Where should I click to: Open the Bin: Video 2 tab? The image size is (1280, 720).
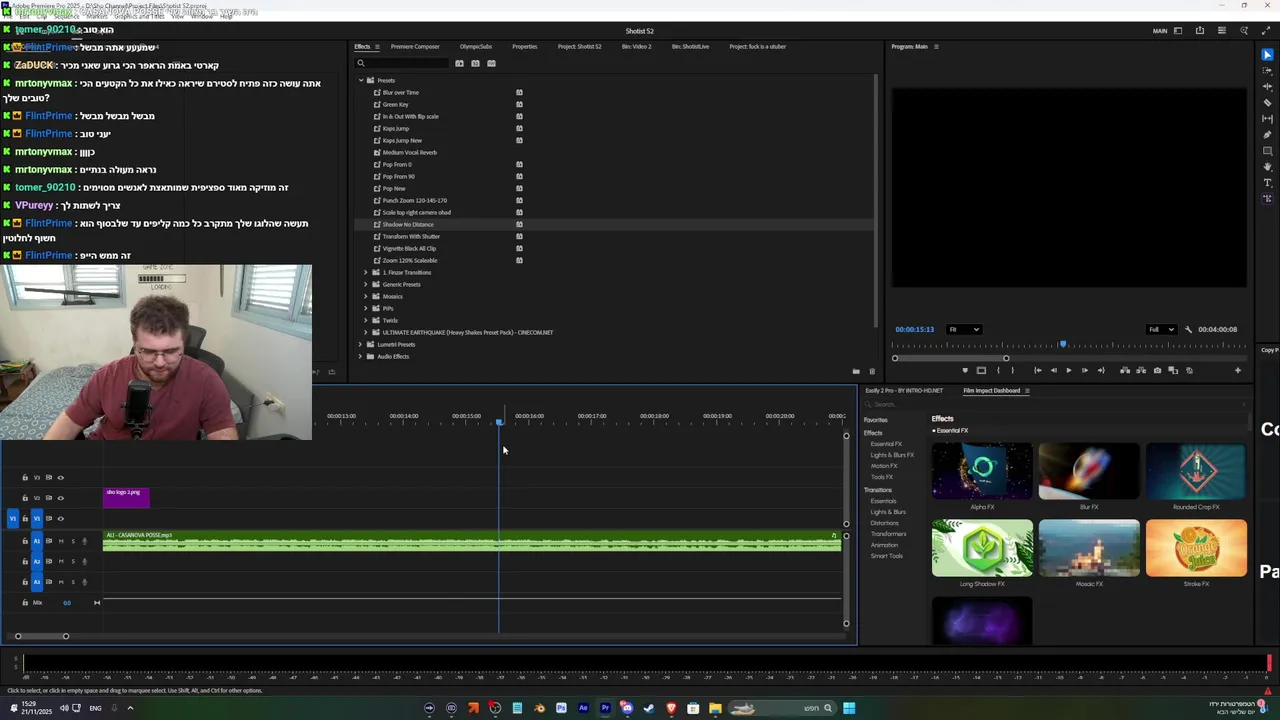[x=636, y=46]
